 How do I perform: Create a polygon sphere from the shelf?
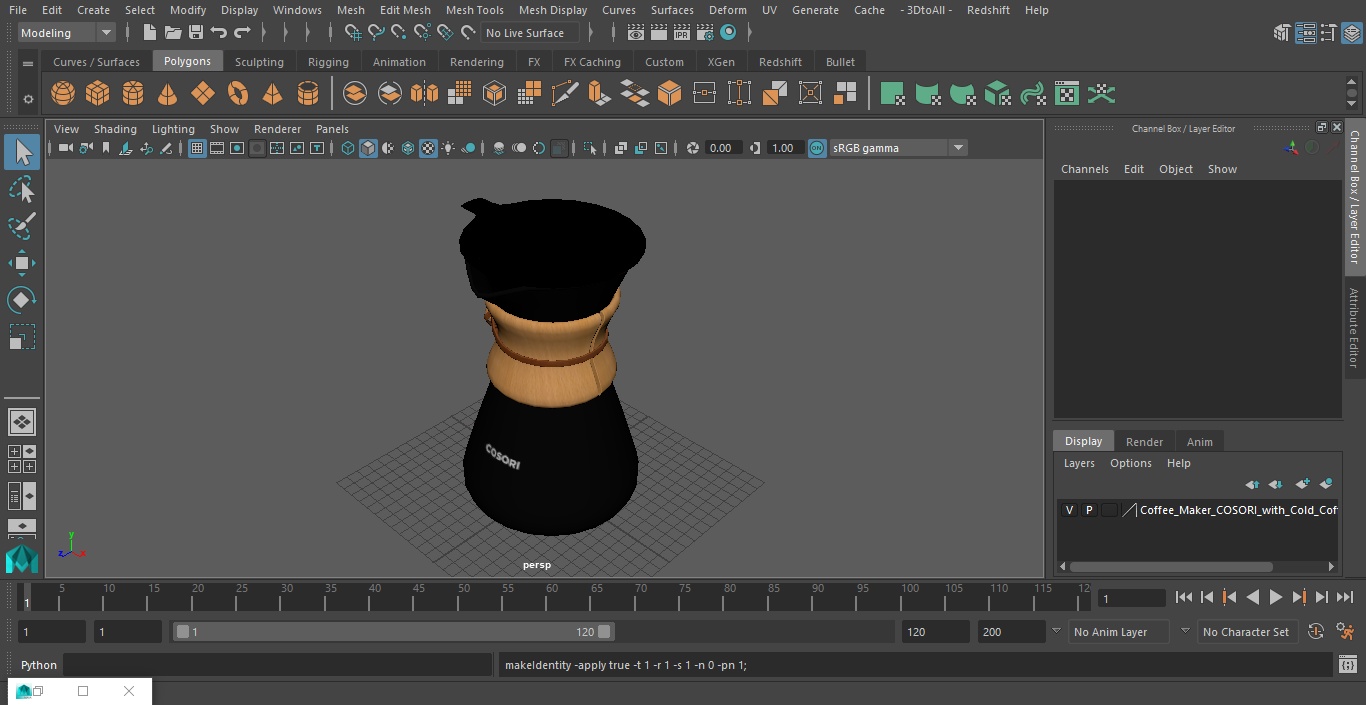(x=63, y=94)
